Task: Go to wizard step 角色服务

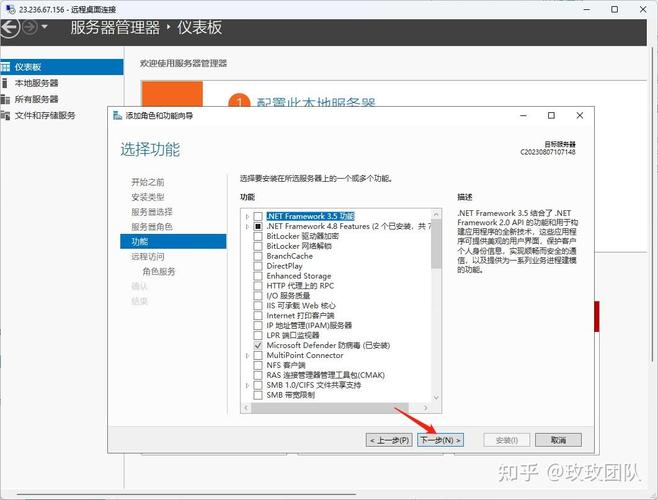Action: click(159, 272)
